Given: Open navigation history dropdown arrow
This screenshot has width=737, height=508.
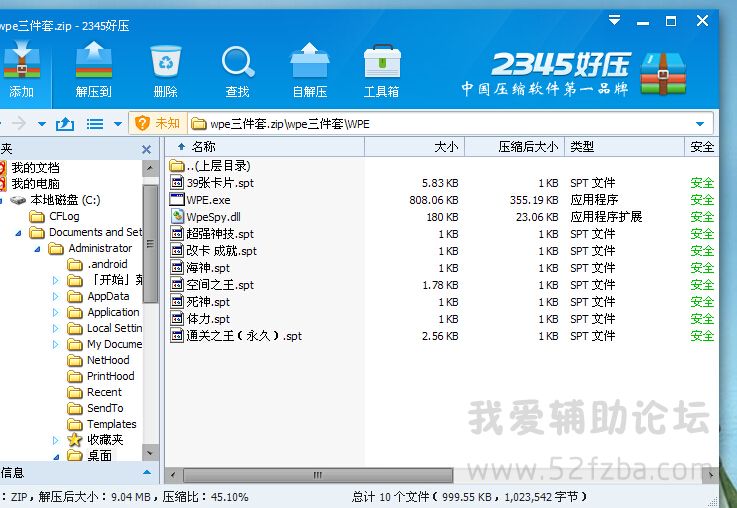Looking at the screenshot, I should pyautogui.click(x=42, y=124).
